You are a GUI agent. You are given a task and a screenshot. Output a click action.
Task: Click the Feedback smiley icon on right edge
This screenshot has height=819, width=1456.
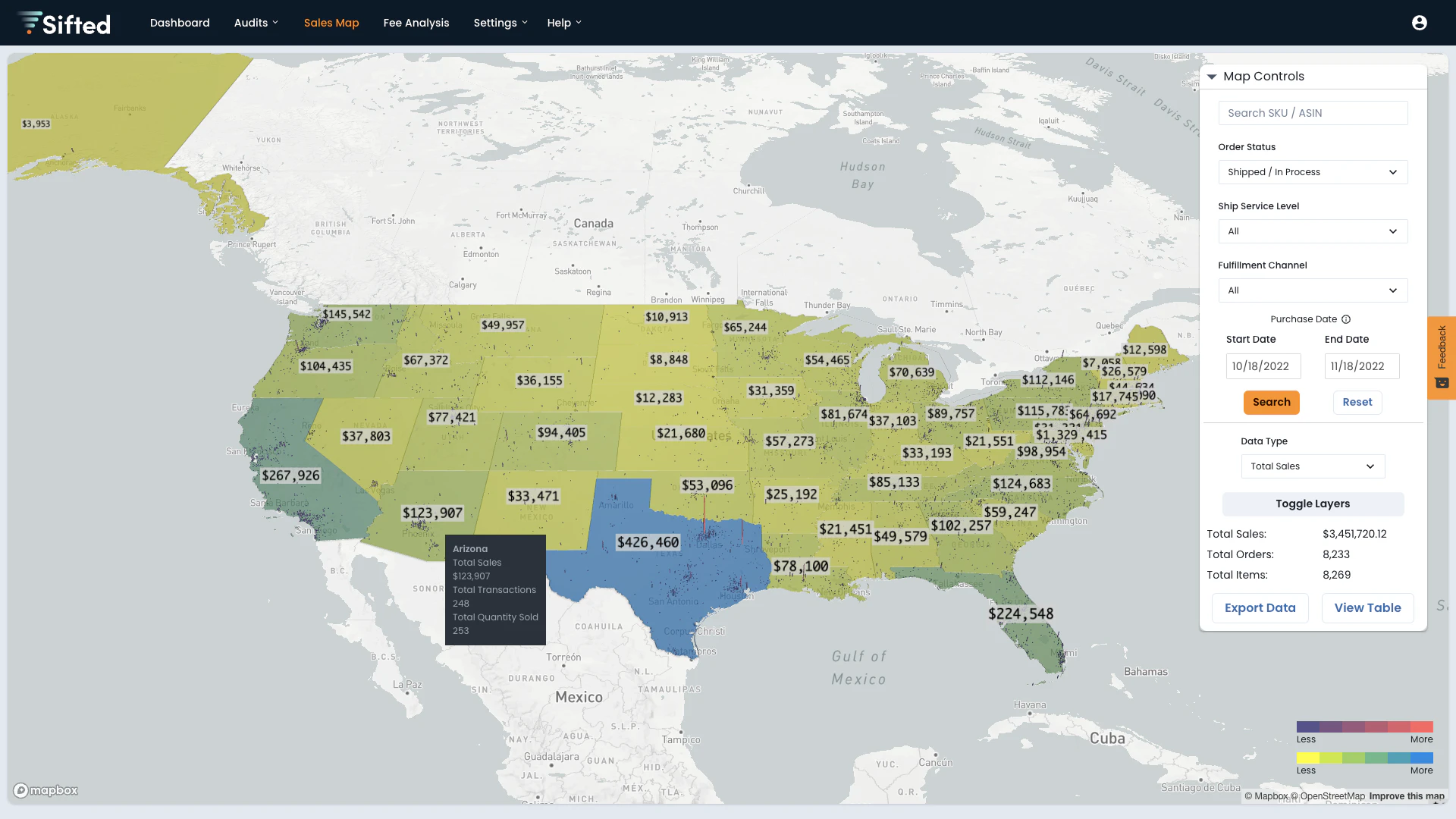(1442, 384)
